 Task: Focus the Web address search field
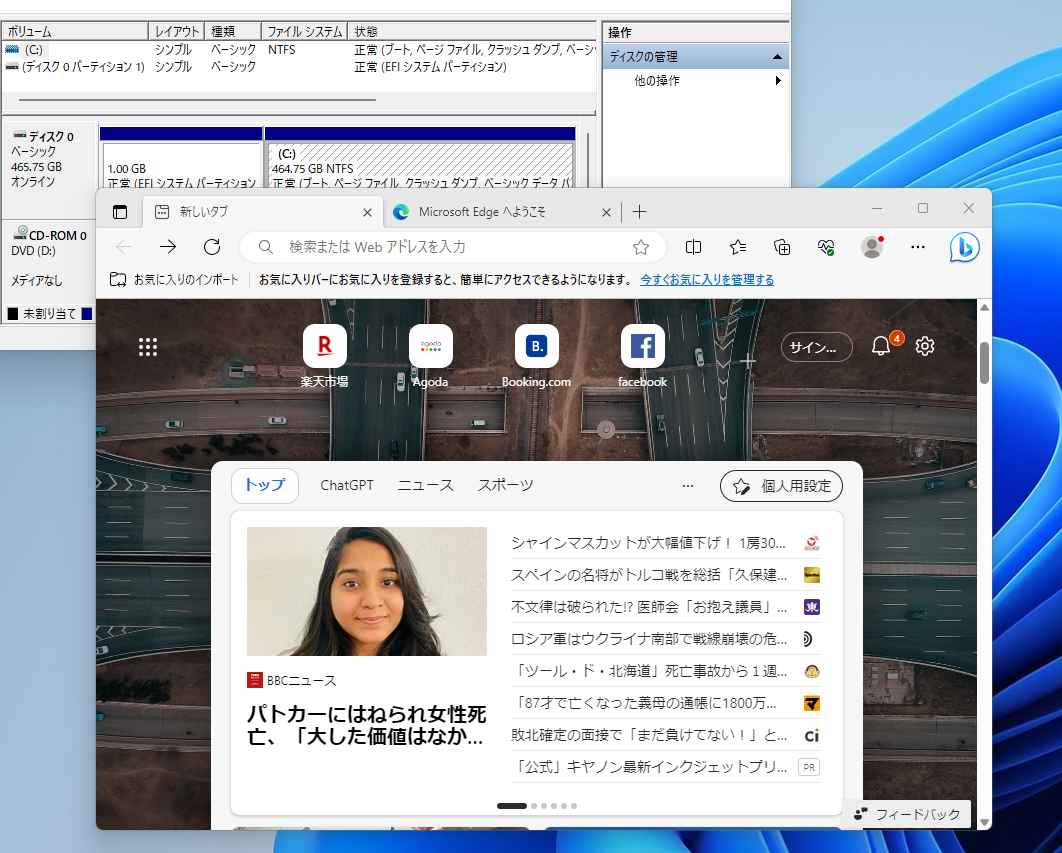[x=452, y=247]
